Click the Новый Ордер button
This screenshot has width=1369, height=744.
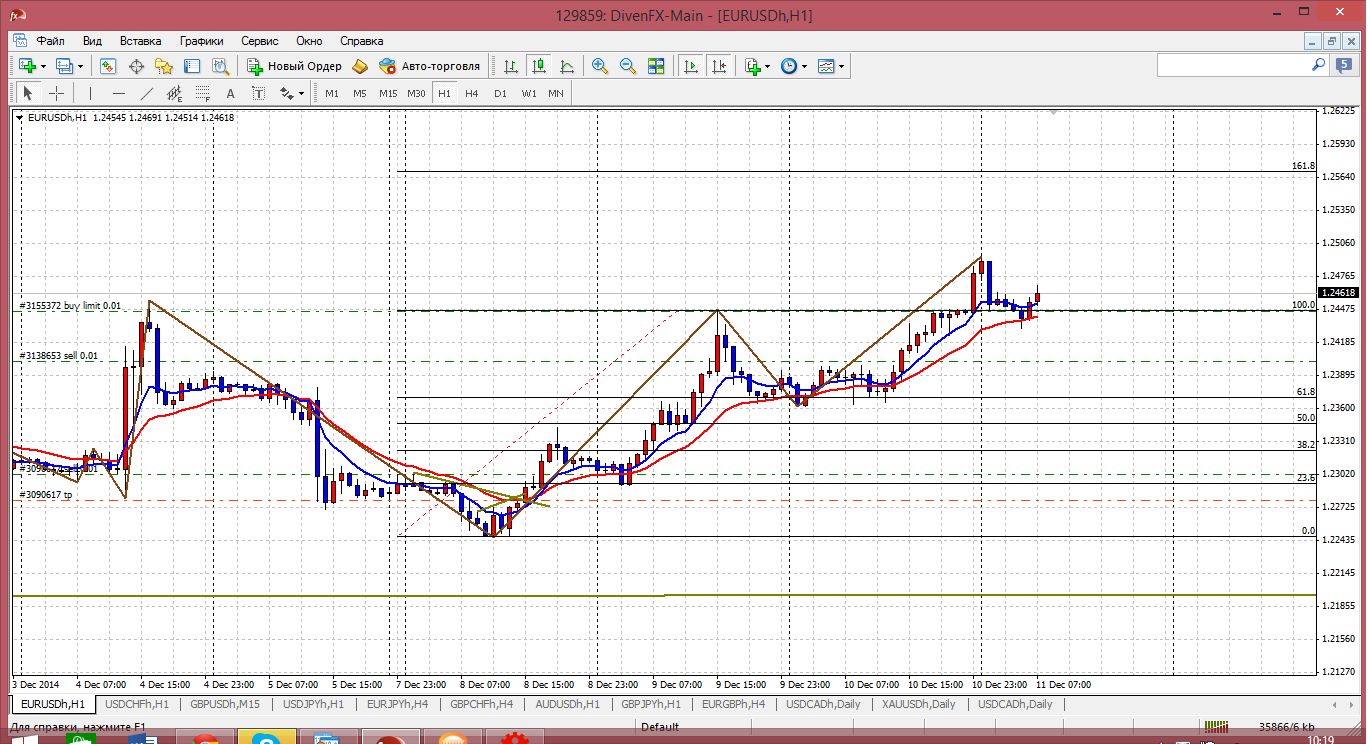point(295,66)
